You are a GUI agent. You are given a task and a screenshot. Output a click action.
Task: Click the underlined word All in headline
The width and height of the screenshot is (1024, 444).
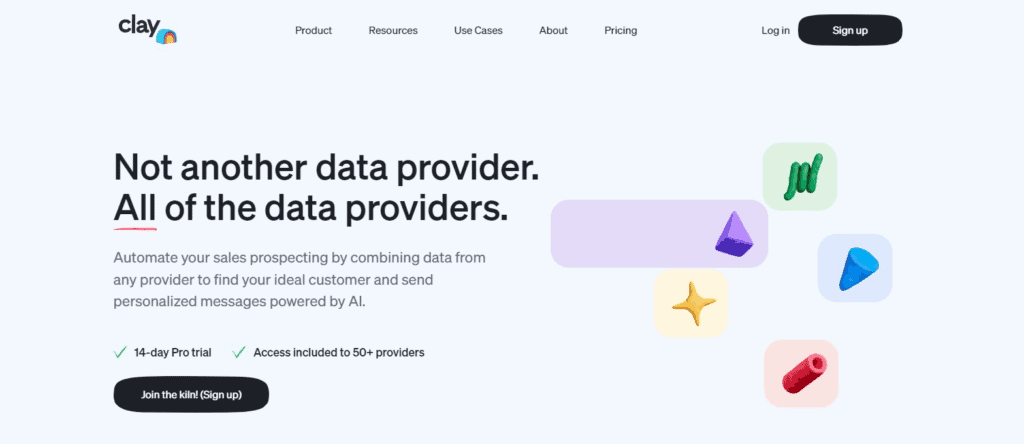coord(135,210)
